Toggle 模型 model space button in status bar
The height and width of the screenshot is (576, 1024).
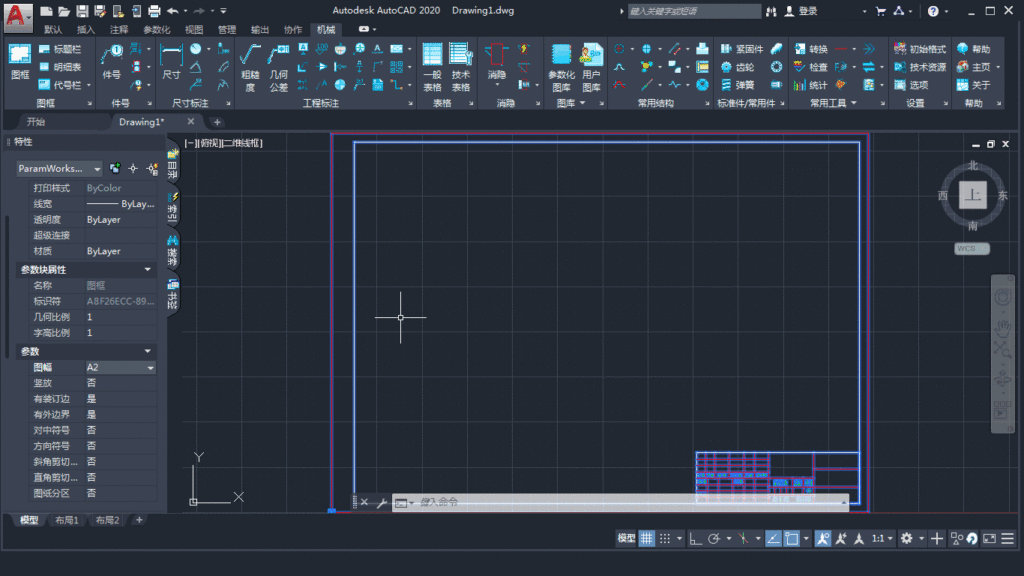pyautogui.click(x=626, y=538)
